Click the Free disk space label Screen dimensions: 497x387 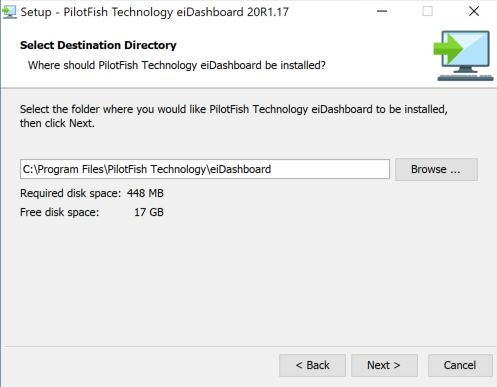59,212
